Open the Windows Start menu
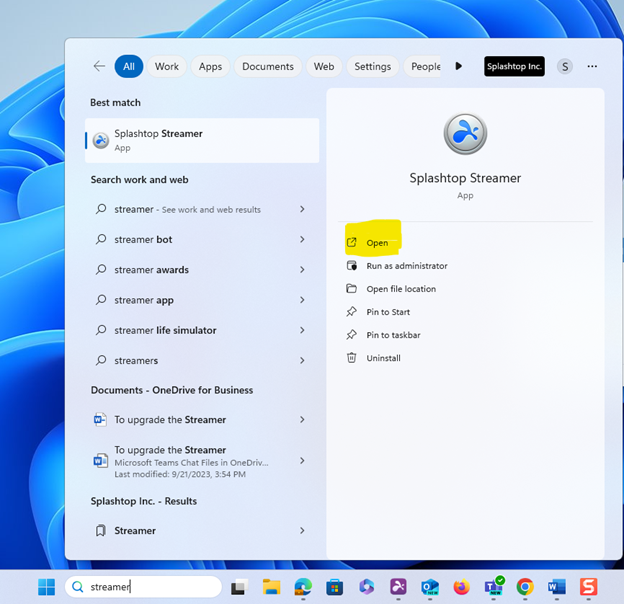 coord(46,587)
